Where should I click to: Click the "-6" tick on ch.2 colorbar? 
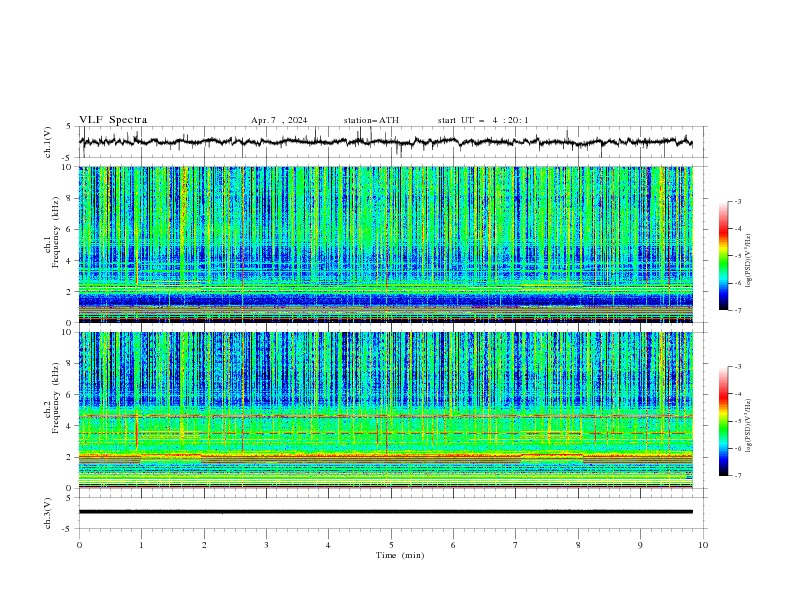738,448
